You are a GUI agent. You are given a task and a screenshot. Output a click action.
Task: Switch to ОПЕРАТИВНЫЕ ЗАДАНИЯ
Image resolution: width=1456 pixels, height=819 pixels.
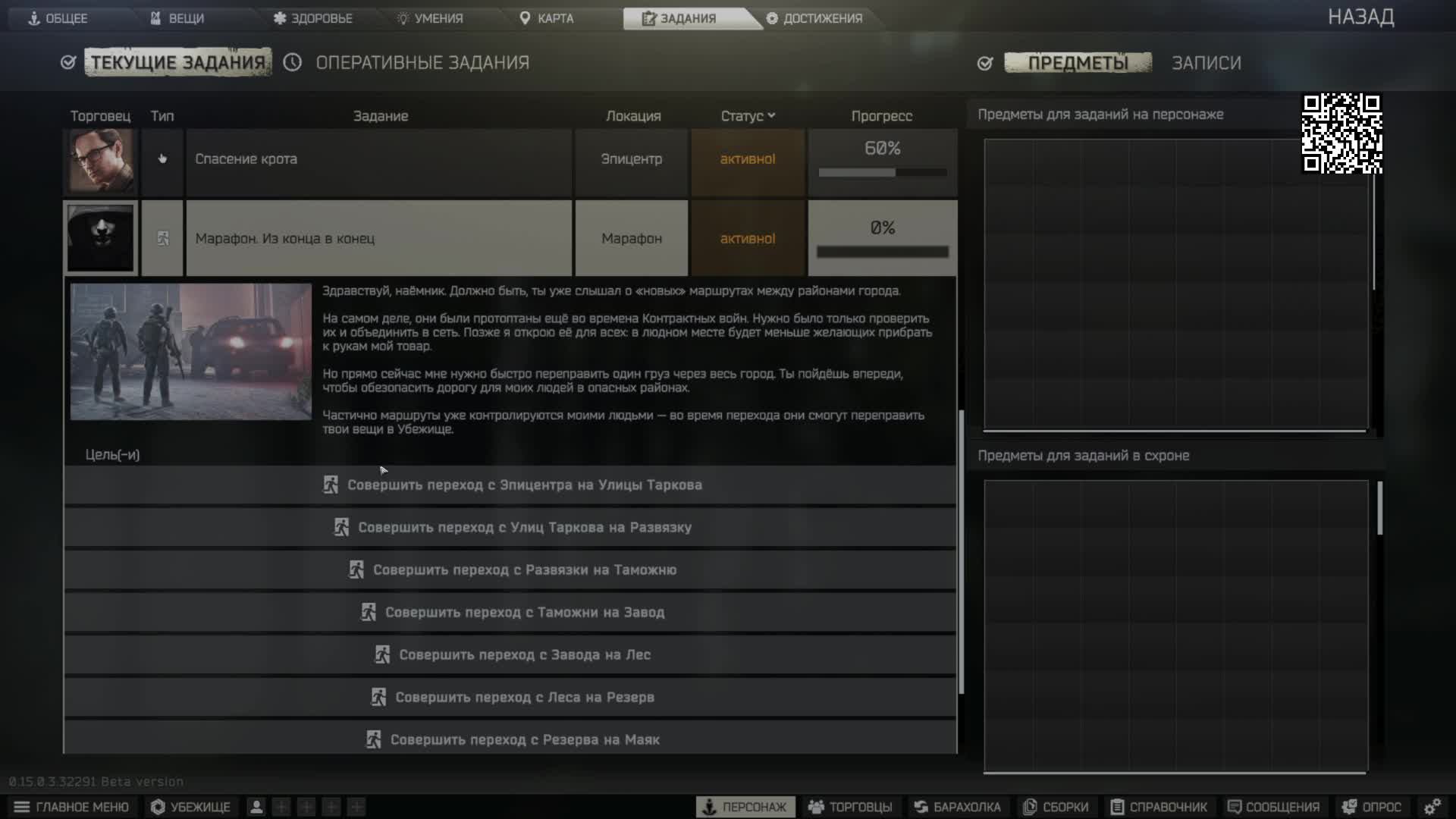point(422,63)
